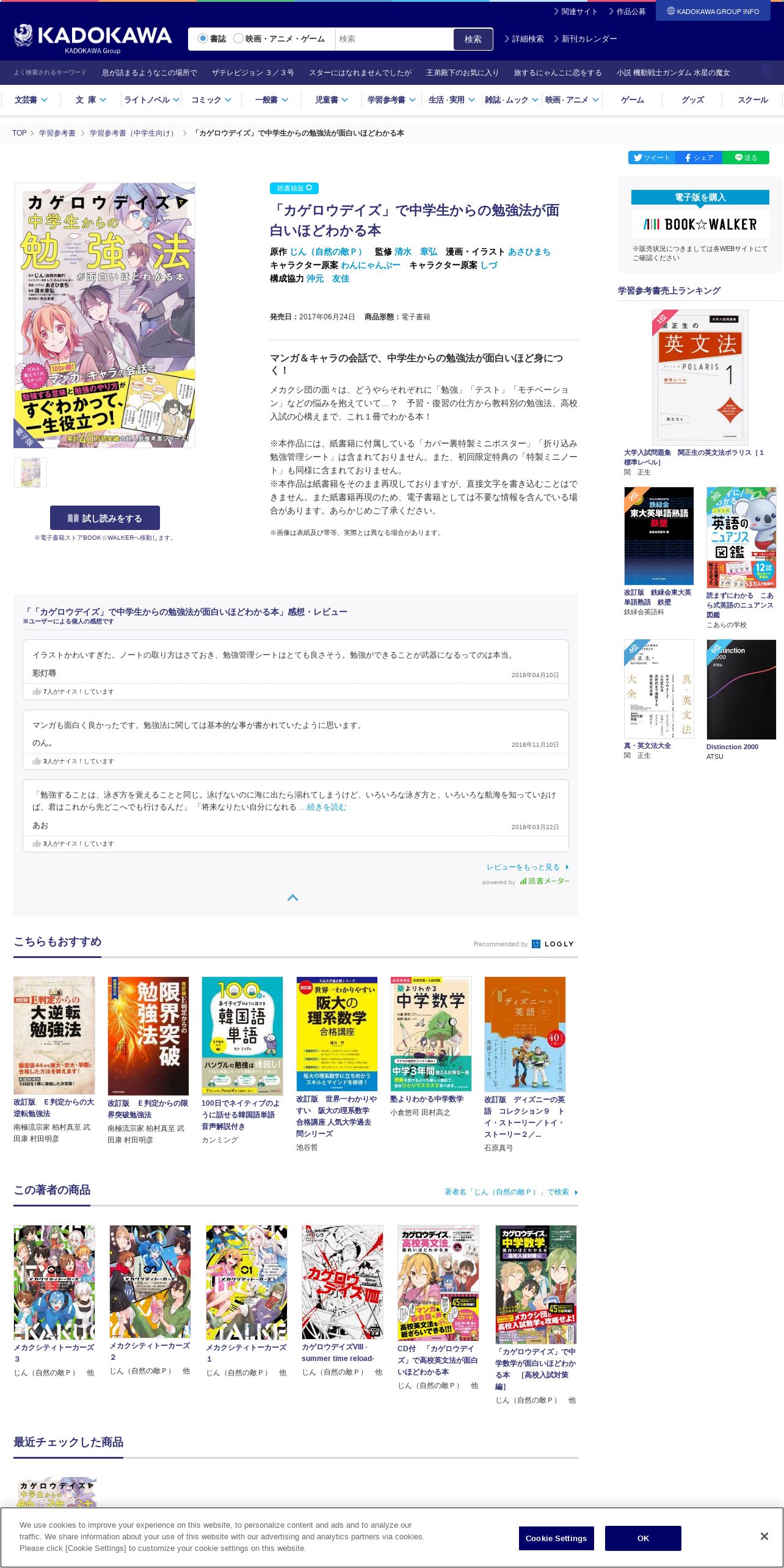Open 鉄緑会 東大英単語熟語 鉄壁 cover
The width and height of the screenshot is (784, 1568).
659,536
